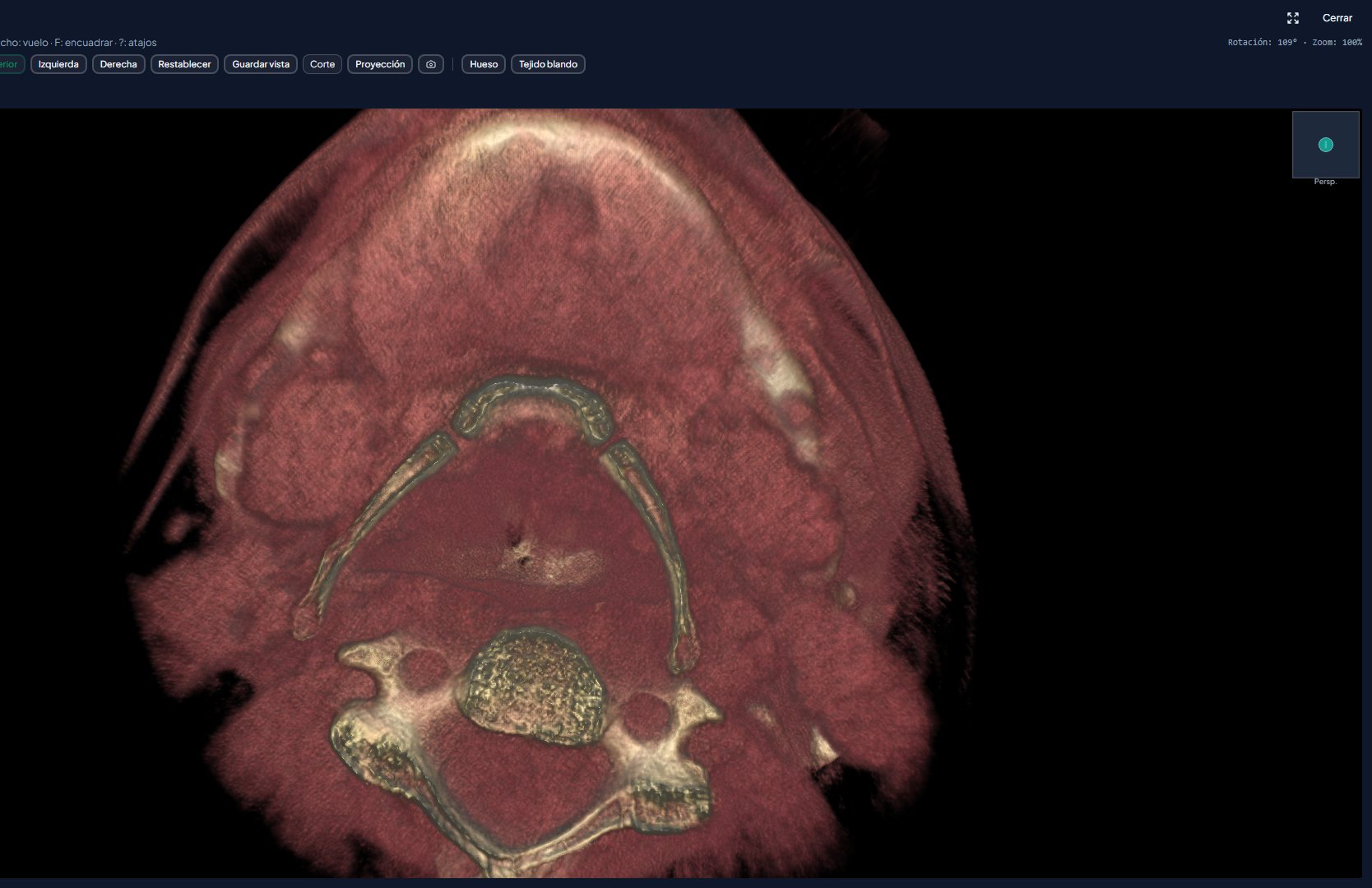Image resolution: width=1372 pixels, height=888 pixels.
Task: Select the partially visible green view preset
Action: point(11,64)
